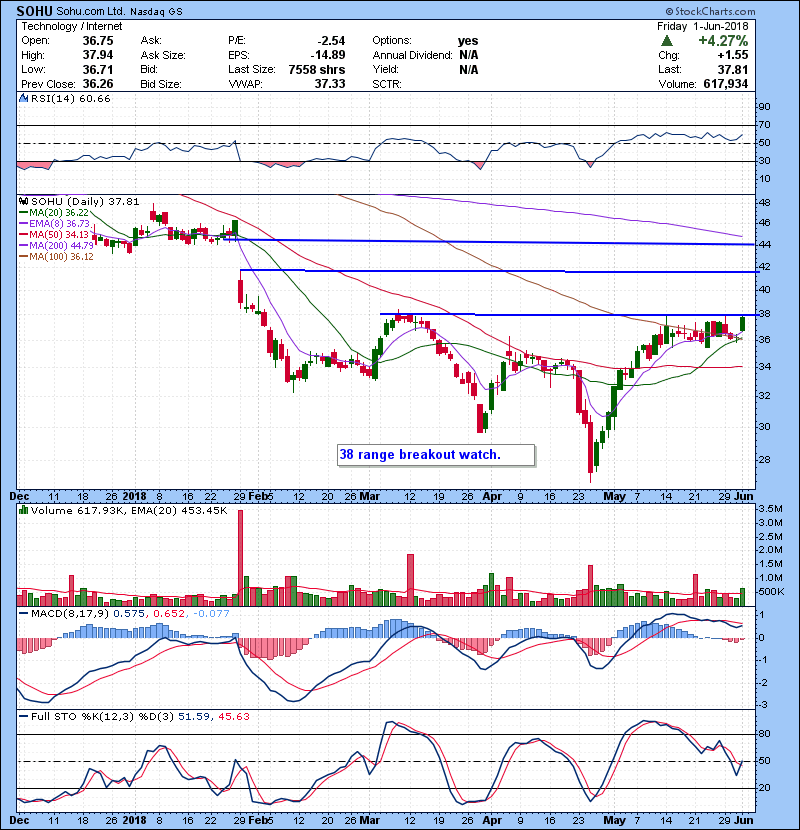Select the P/E value -2.54

[331, 41]
